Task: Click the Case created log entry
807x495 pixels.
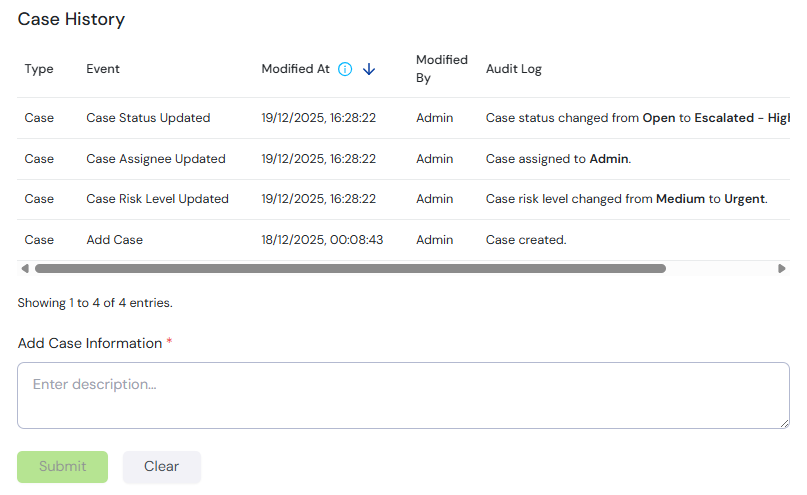Action: pos(526,240)
